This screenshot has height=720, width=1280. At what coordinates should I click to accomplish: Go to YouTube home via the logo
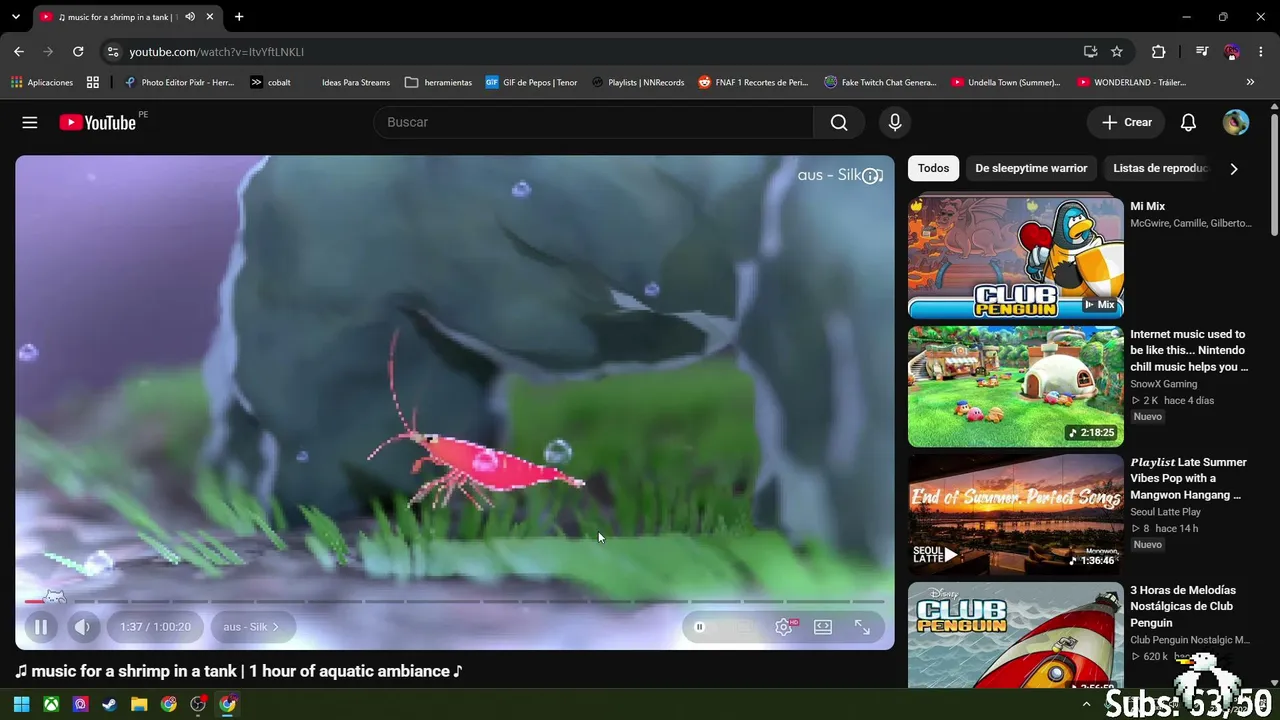click(x=97, y=122)
